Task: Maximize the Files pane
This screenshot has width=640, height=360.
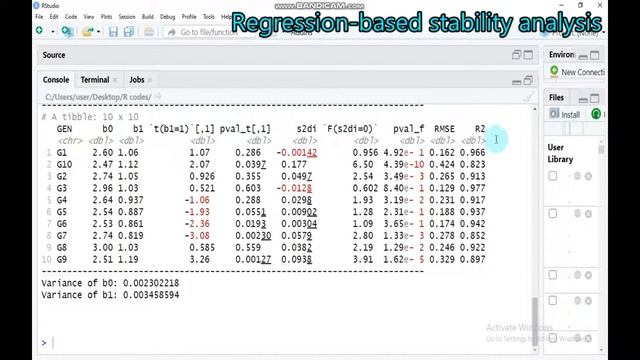Action: click(595, 98)
